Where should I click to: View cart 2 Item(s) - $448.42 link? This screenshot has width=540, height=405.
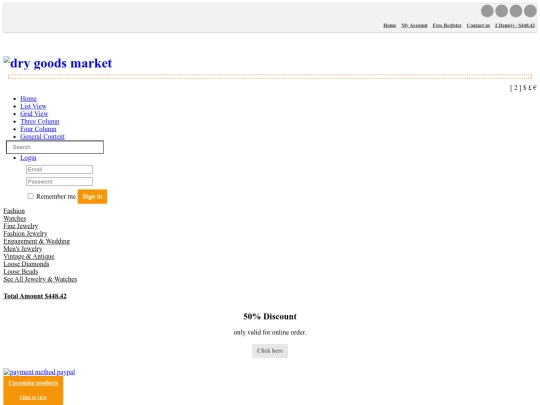pos(515,25)
